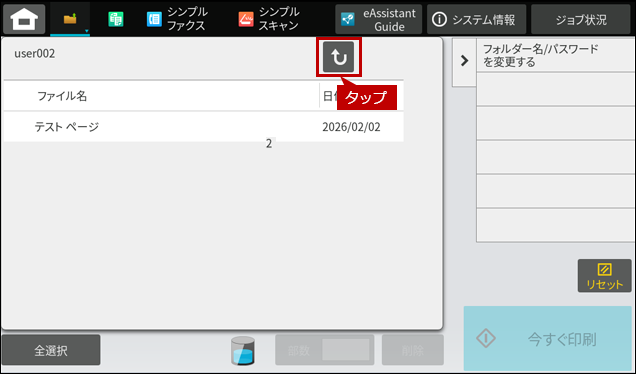Open システム情報 screen
Viewport: 636px width, 374px height.
(476, 19)
